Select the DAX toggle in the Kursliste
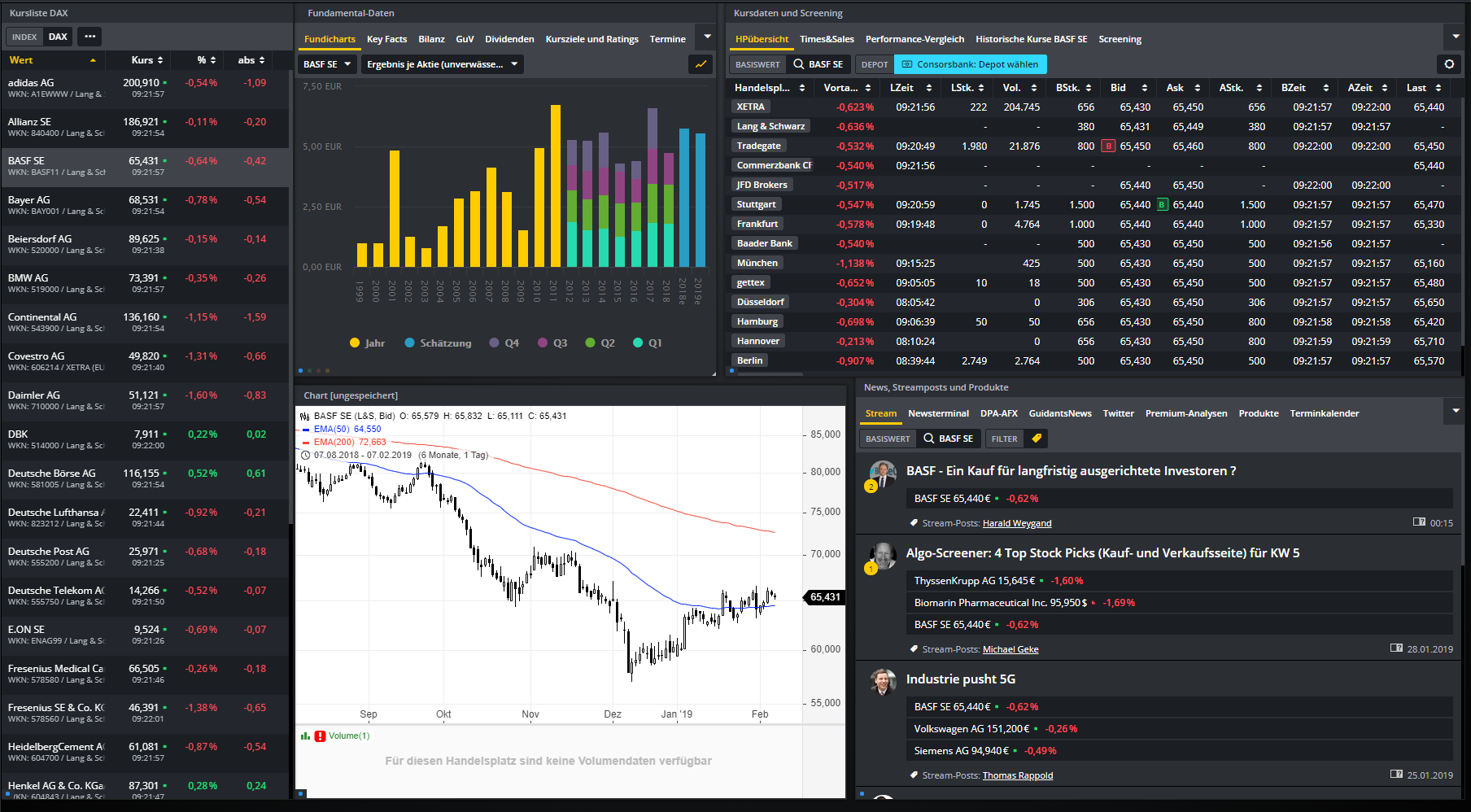Viewport: 1471px width, 812px height. (x=58, y=37)
